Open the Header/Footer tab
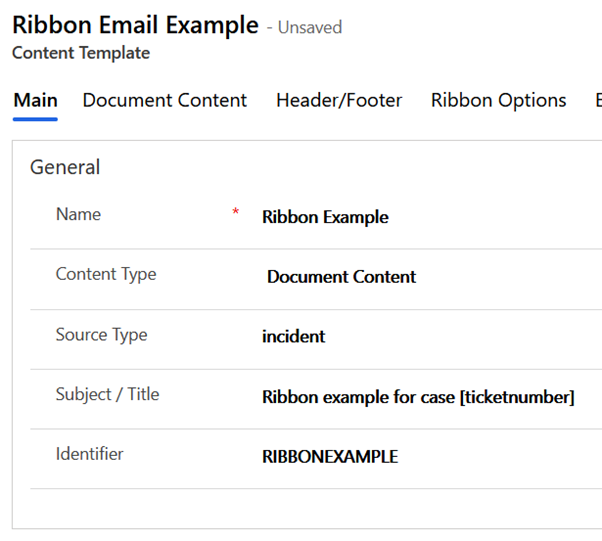 pyautogui.click(x=339, y=101)
